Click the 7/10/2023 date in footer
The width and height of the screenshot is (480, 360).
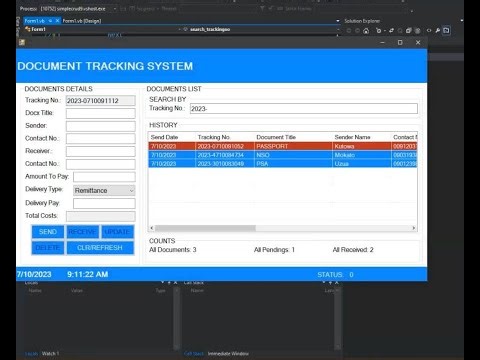34,274
